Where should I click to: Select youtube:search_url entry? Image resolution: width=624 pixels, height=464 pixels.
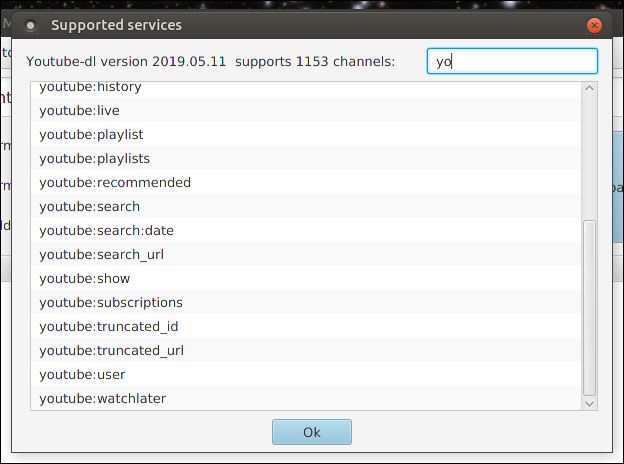click(101, 254)
